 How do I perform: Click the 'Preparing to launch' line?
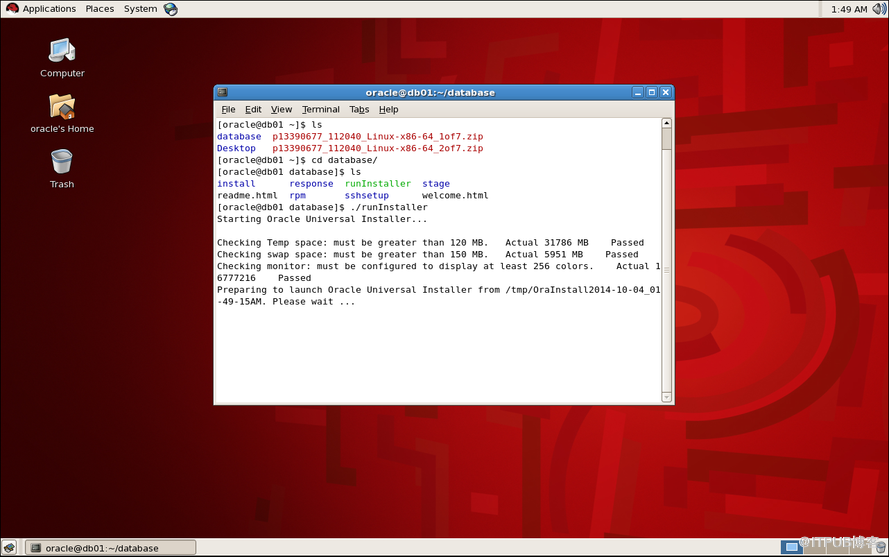(x=439, y=296)
